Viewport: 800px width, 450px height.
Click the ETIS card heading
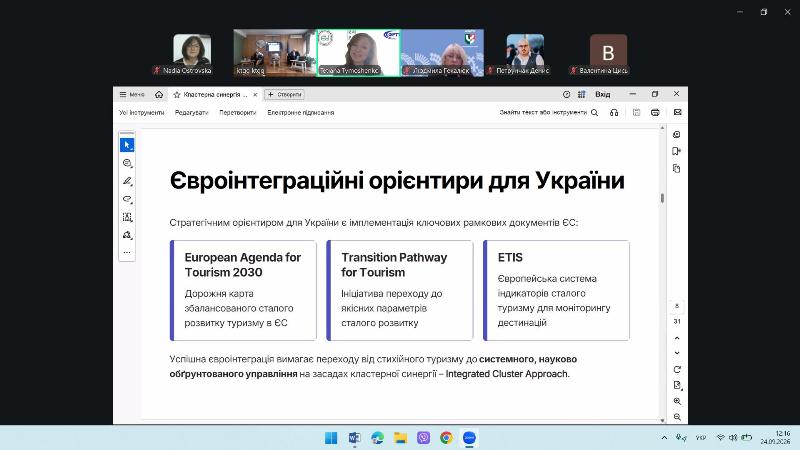pyautogui.click(x=510, y=258)
